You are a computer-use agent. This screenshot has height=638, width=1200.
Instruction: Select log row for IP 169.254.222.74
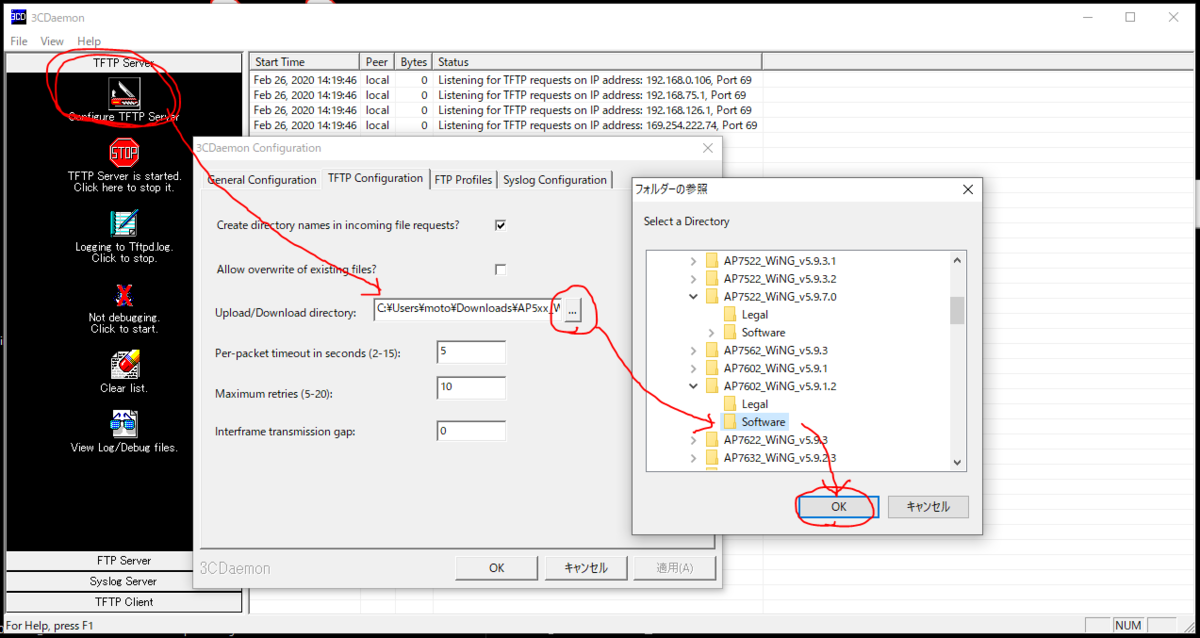[x=506, y=125]
